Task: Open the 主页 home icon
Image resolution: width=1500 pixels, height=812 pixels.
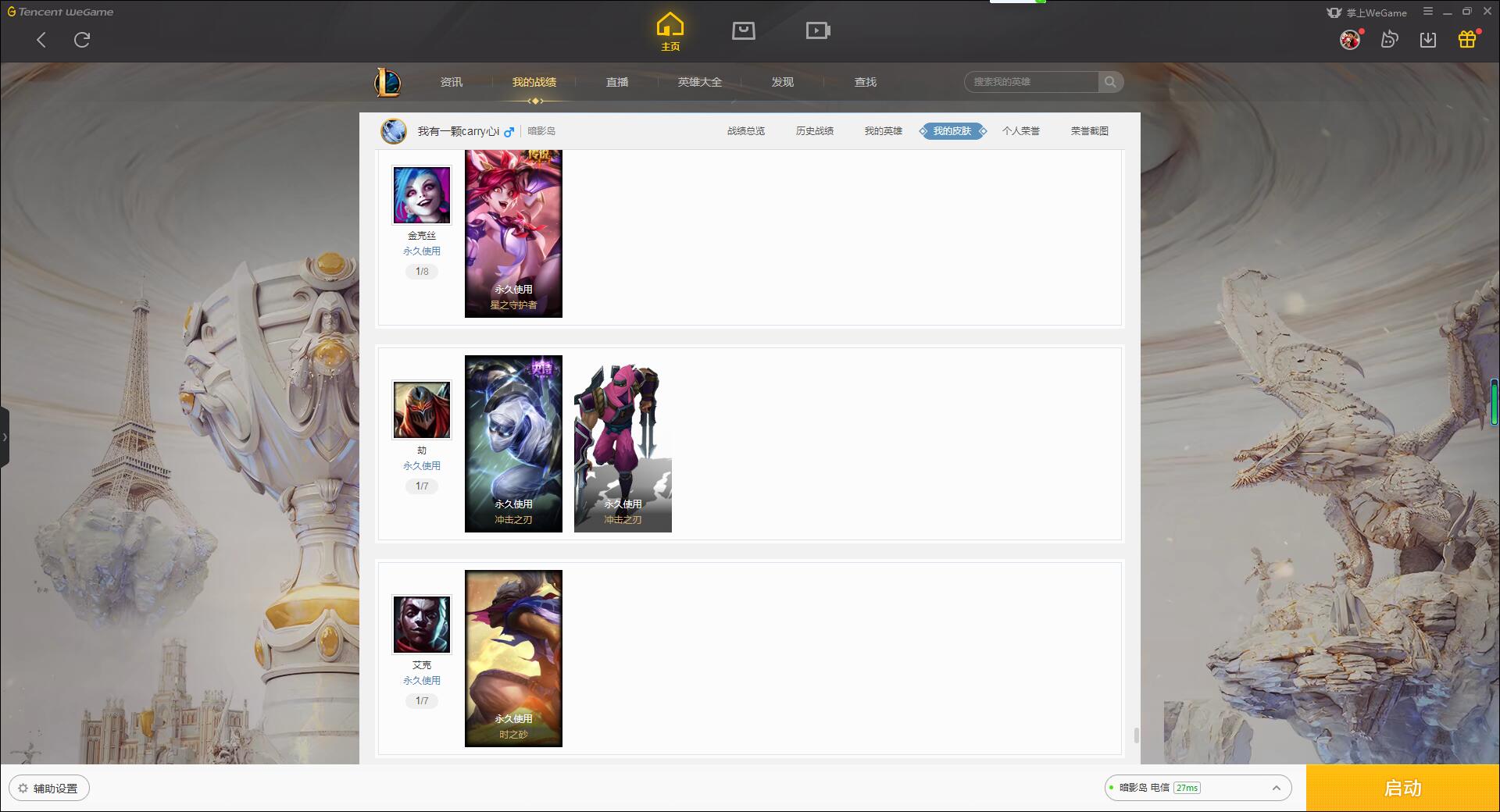Action: click(670, 31)
